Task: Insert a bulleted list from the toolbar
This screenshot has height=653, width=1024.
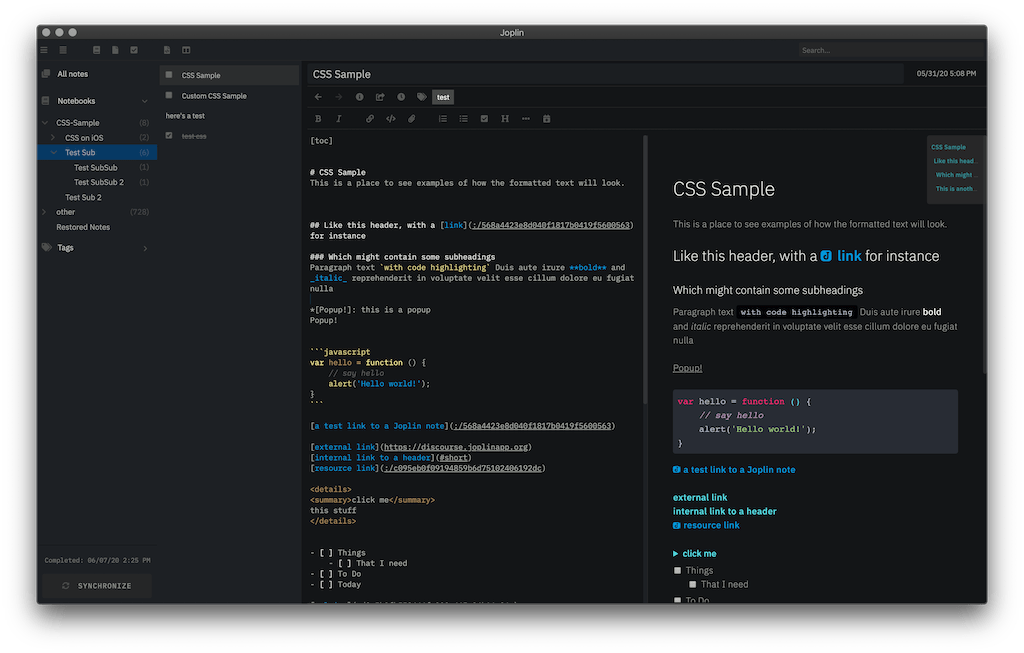Action: (x=464, y=119)
